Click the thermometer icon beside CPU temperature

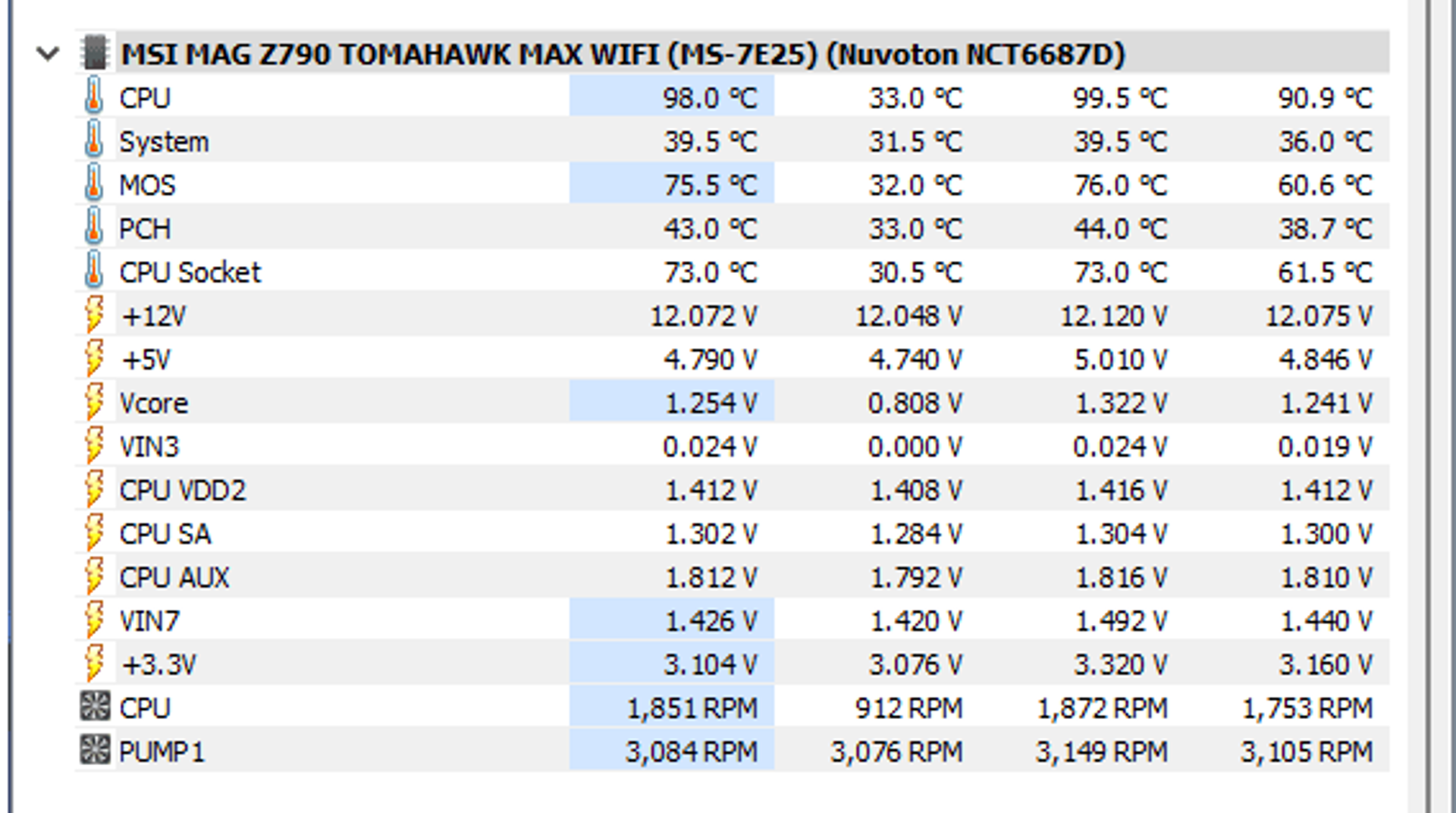(93, 96)
